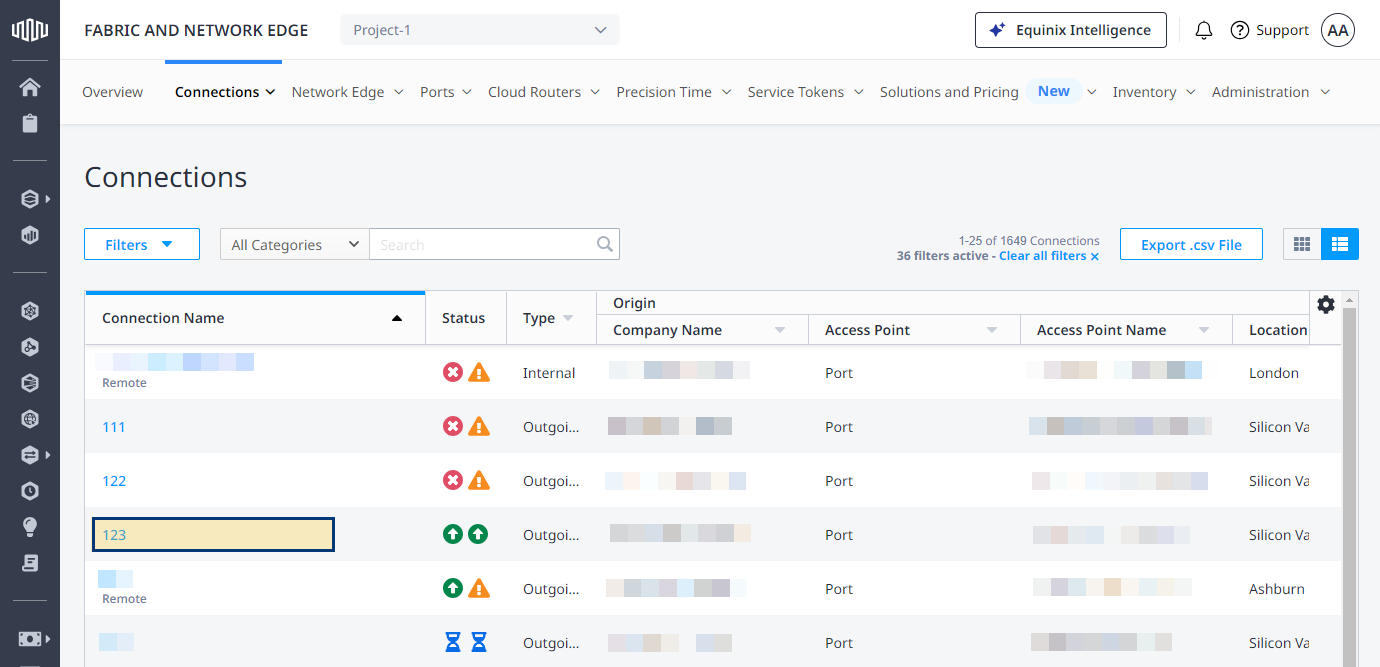The height and width of the screenshot is (667, 1380).
Task: Open the Support help link
Action: tap(1269, 30)
